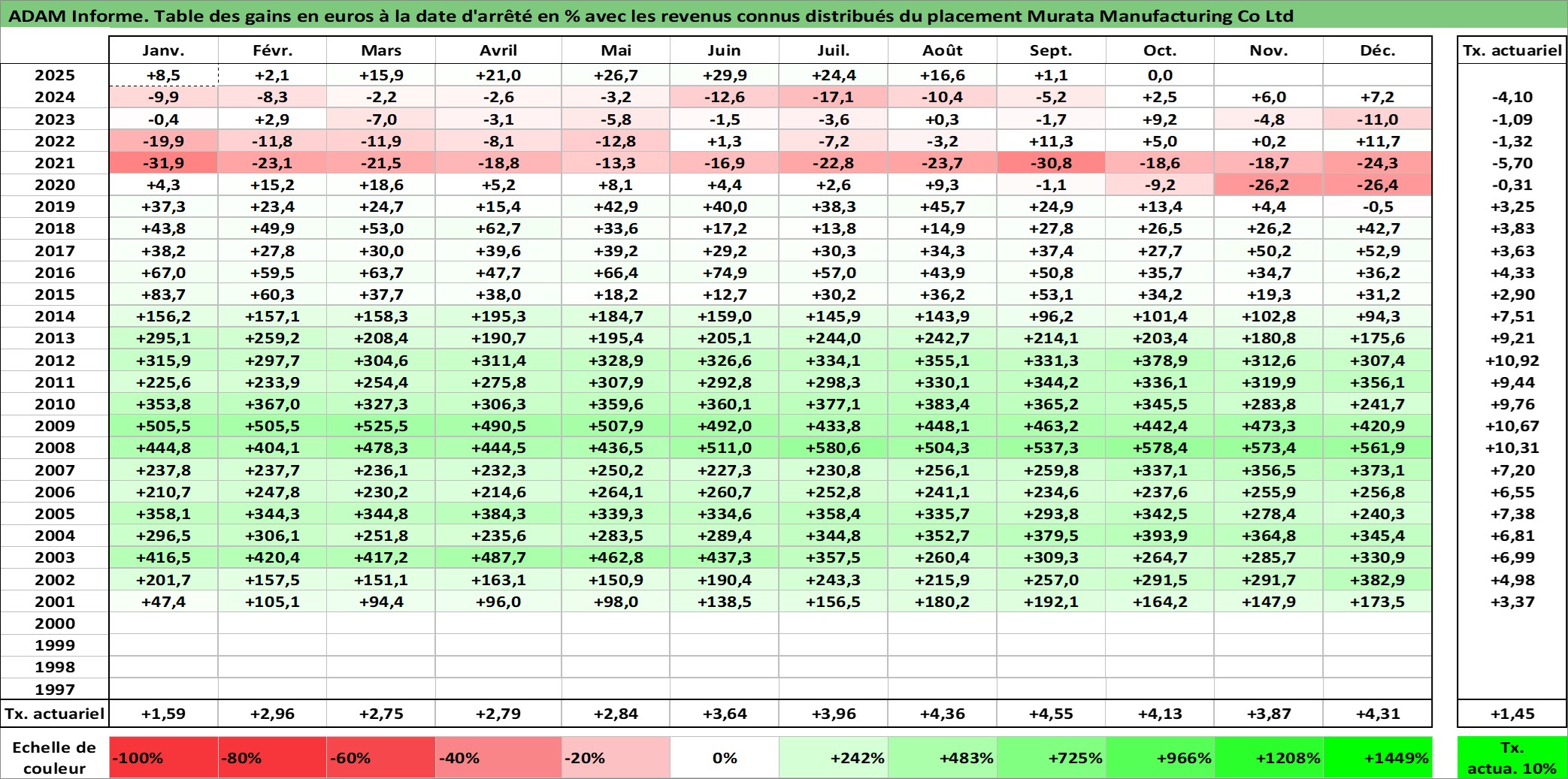Select the +83,7 cell in 2015 row

(163, 294)
